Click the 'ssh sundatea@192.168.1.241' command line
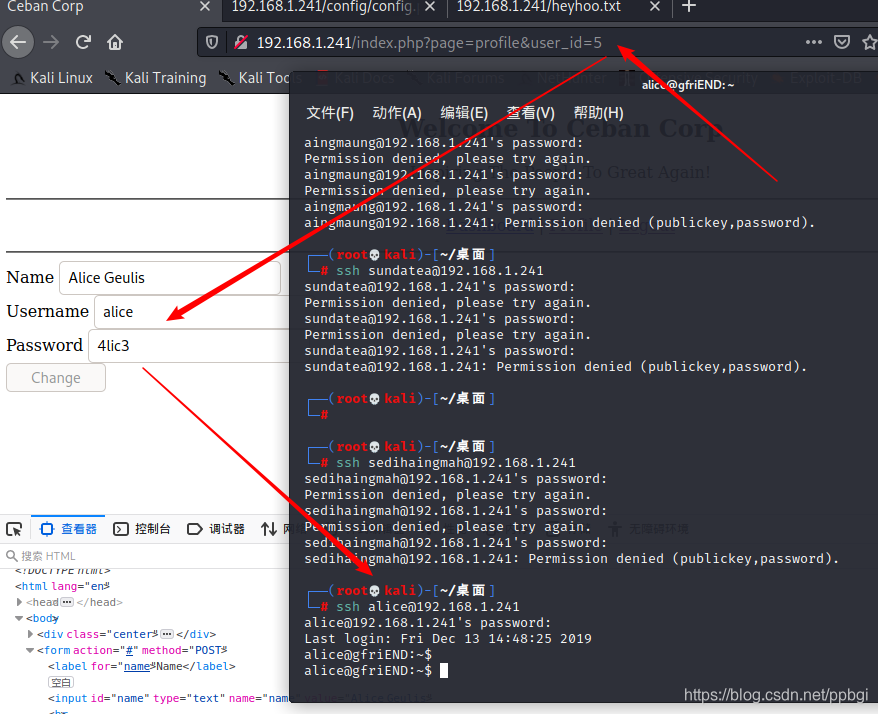Image resolution: width=878 pixels, height=714 pixels. click(x=440, y=270)
